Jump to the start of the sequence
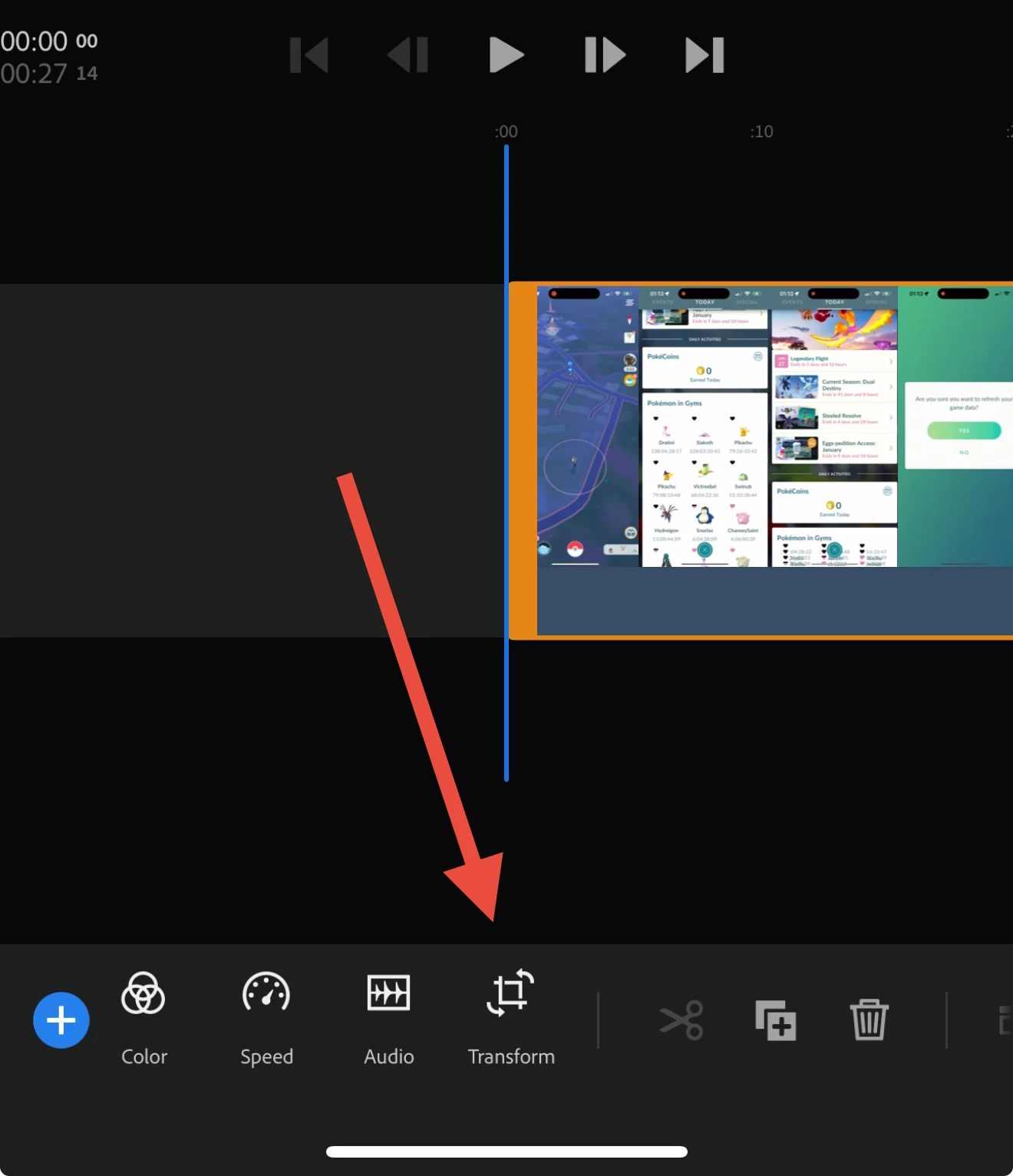This screenshot has height=1176, width=1013. pyautogui.click(x=309, y=55)
